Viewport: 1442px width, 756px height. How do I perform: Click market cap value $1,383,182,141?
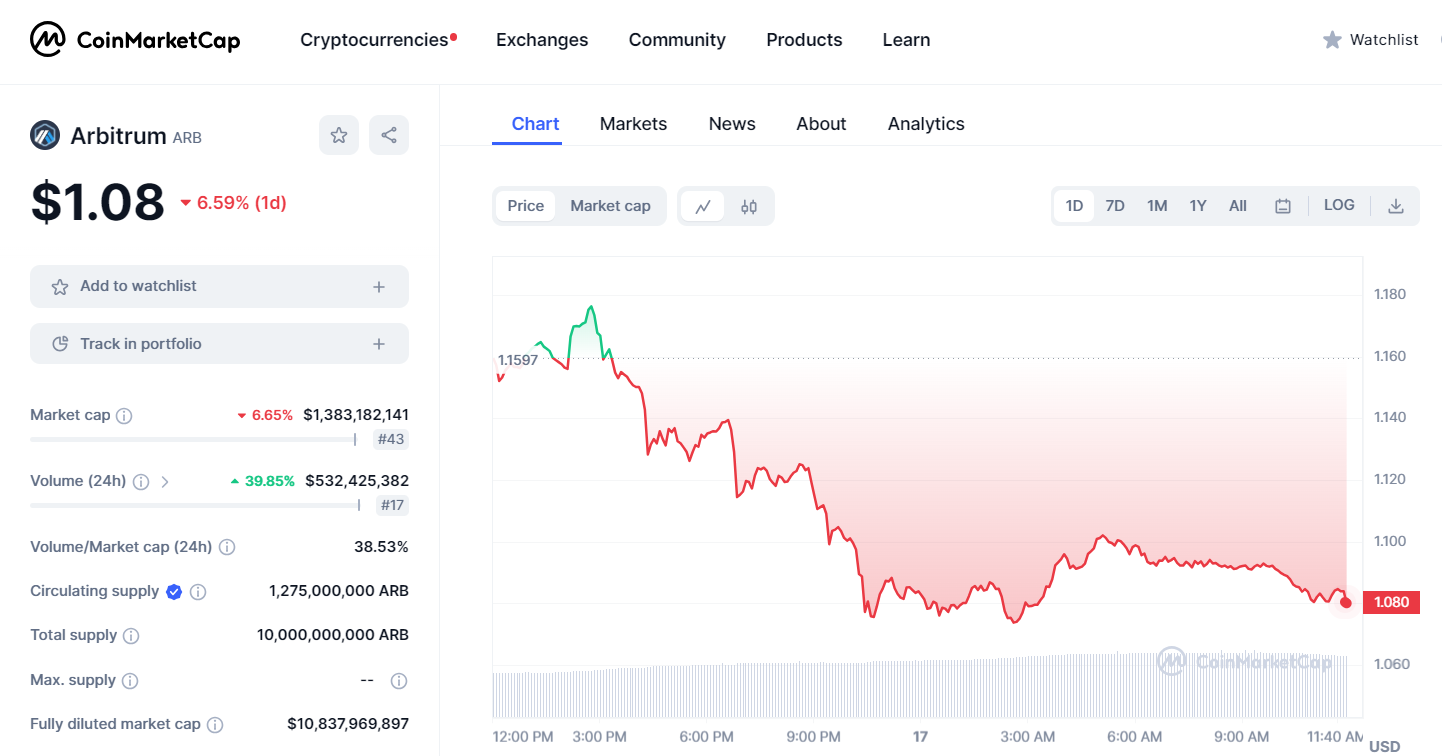click(x=356, y=415)
